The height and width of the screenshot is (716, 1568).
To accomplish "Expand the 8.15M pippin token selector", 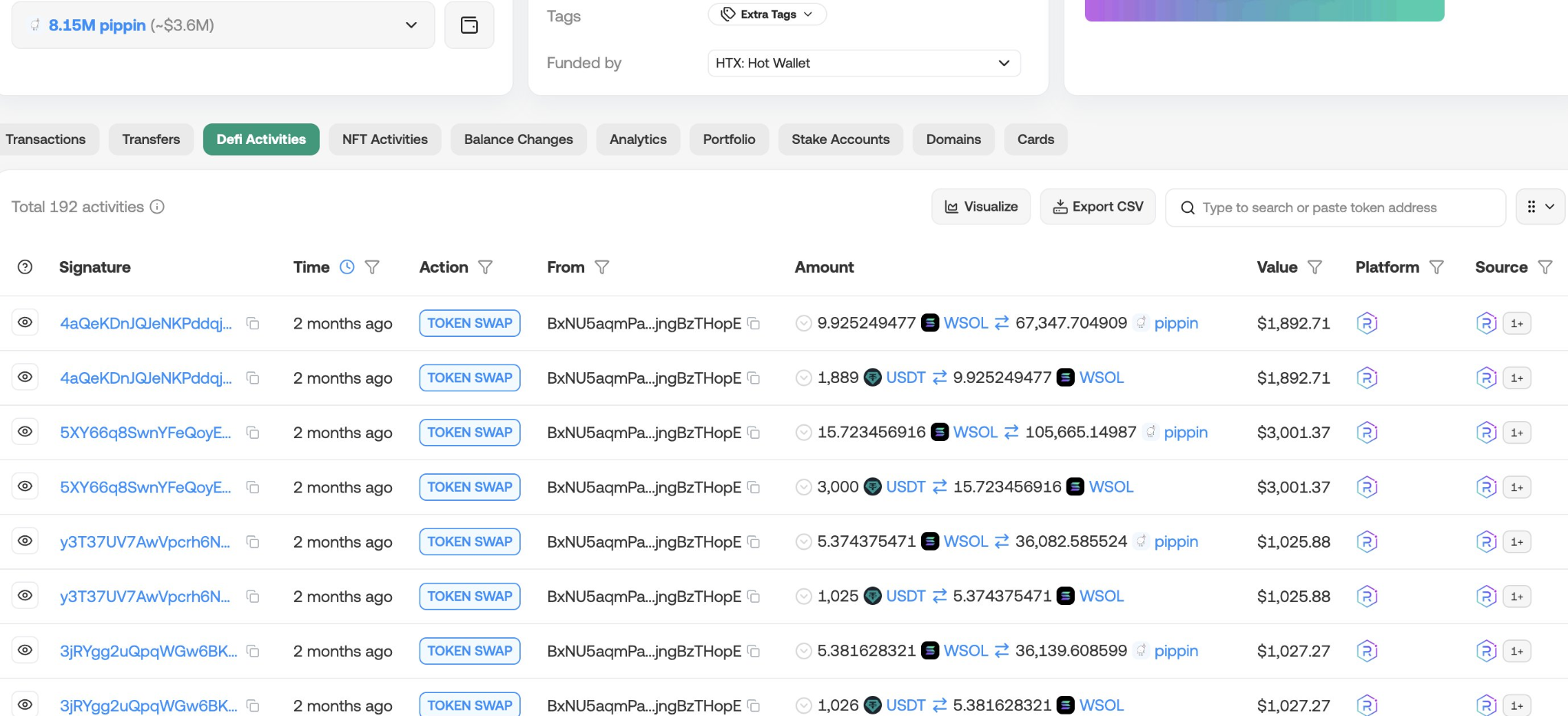I will [223, 25].
